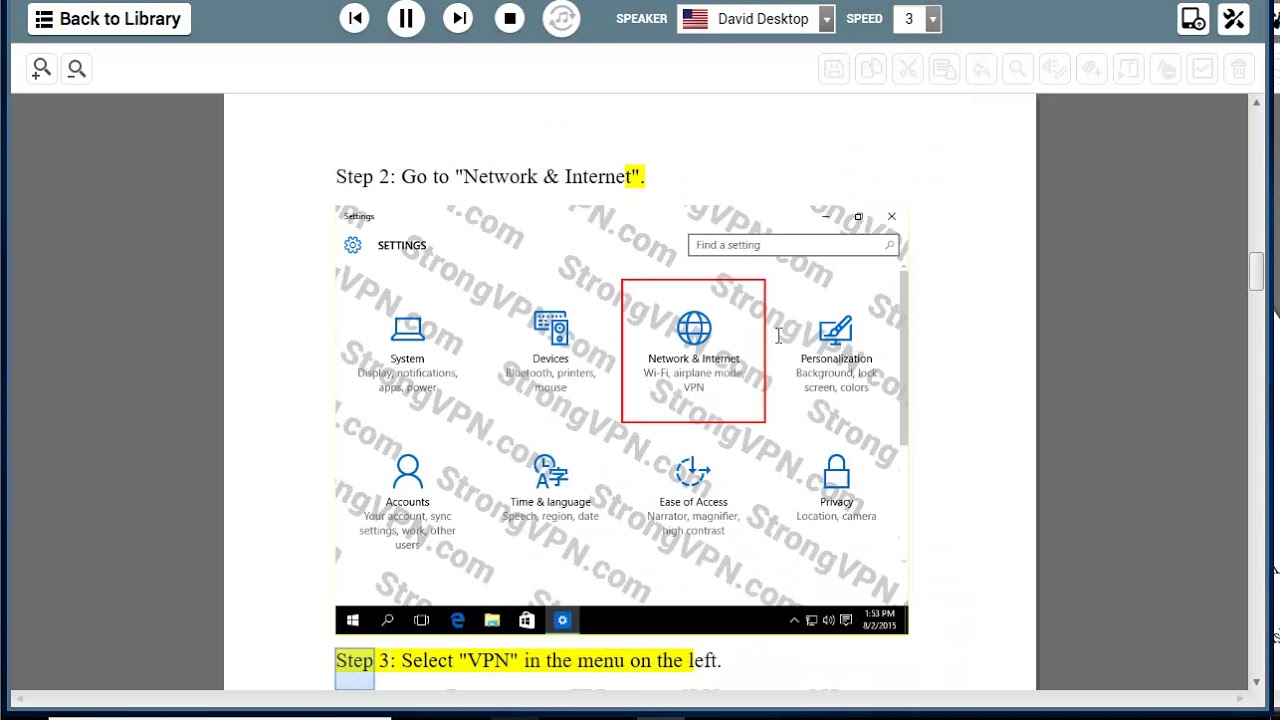The width and height of the screenshot is (1280, 720).
Task: Click the volume speaker icon in embedded tray
Action: coord(828,621)
